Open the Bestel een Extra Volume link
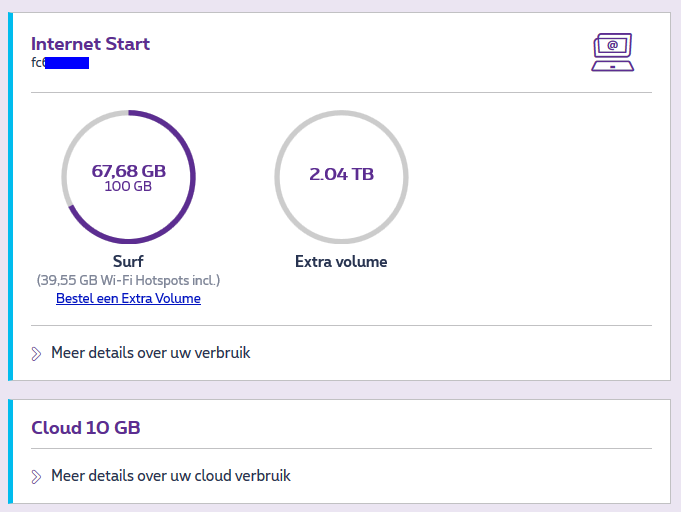The image size is (681, 512). coord(128,298)
